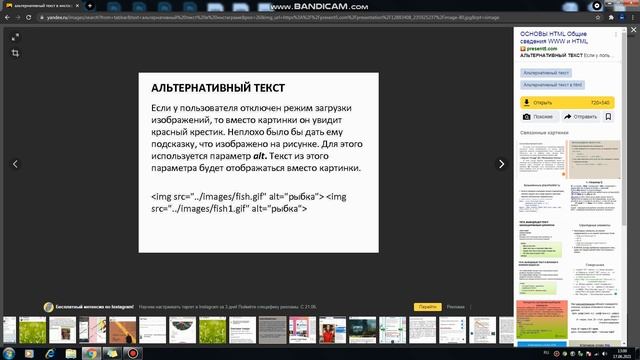Select the orange-brown thumbnail in the filmstrip
Screen dimensions: 640x360
tap(122, 330)
